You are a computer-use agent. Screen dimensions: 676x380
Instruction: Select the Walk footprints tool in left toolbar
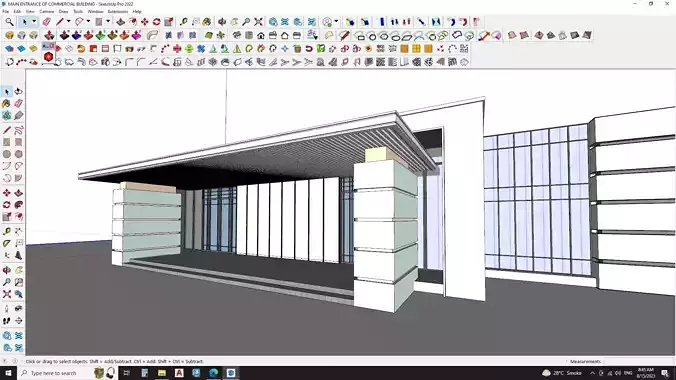[x=6, y=321]
